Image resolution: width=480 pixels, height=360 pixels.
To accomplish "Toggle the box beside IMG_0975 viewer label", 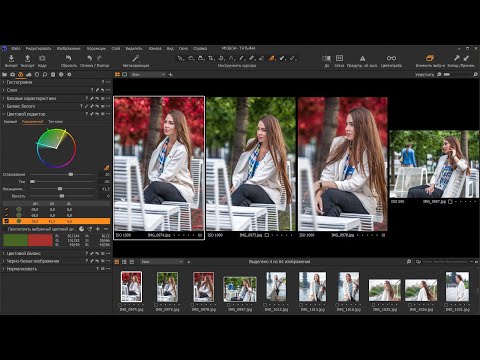I will 267,235.
